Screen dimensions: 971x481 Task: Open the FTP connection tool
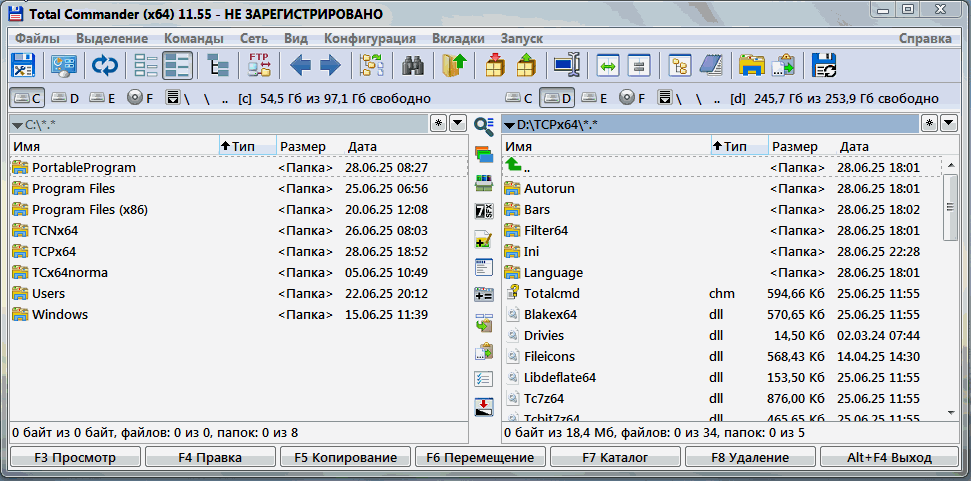(x=259, y=66)
